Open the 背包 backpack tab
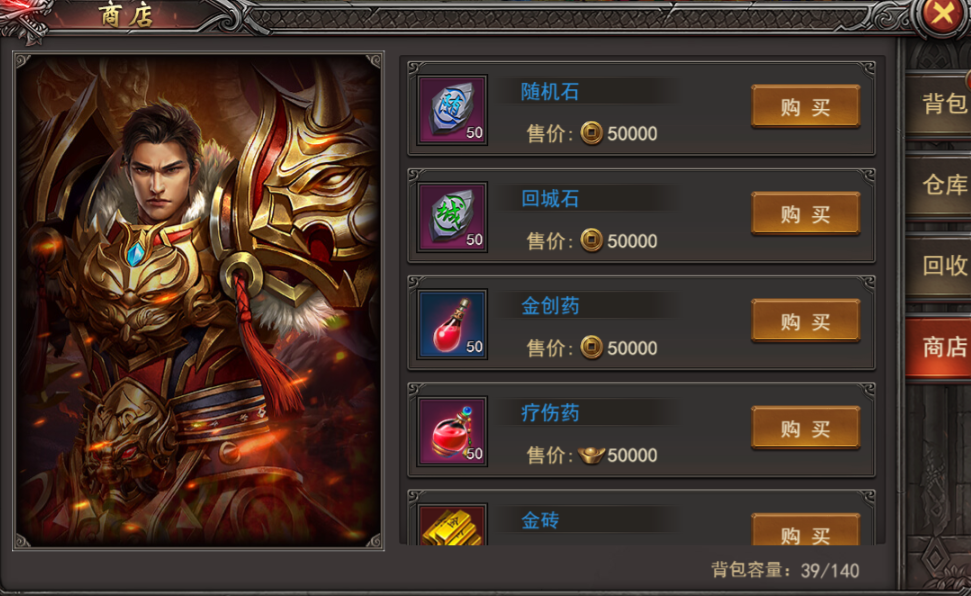 (x=940, y=104)
